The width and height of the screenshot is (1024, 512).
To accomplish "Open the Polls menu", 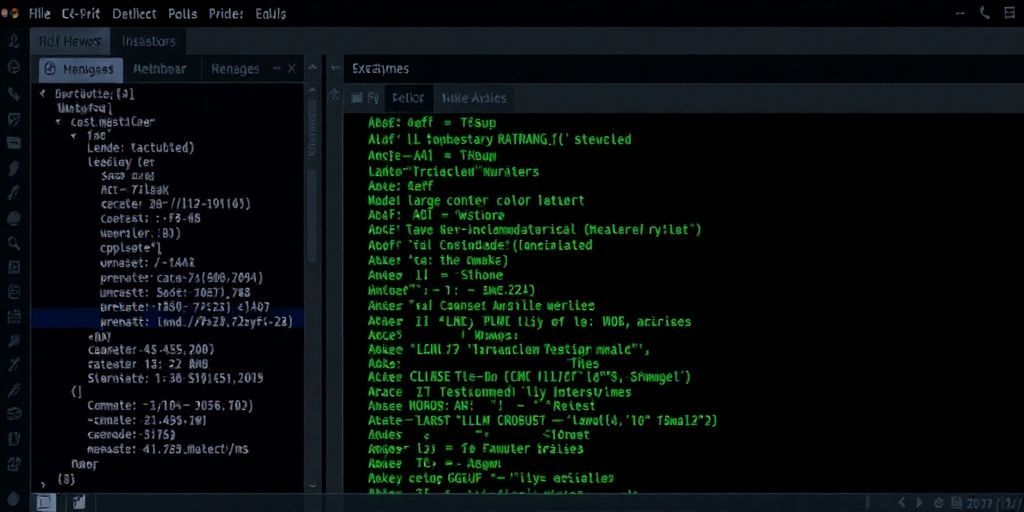I will [183, 13].
